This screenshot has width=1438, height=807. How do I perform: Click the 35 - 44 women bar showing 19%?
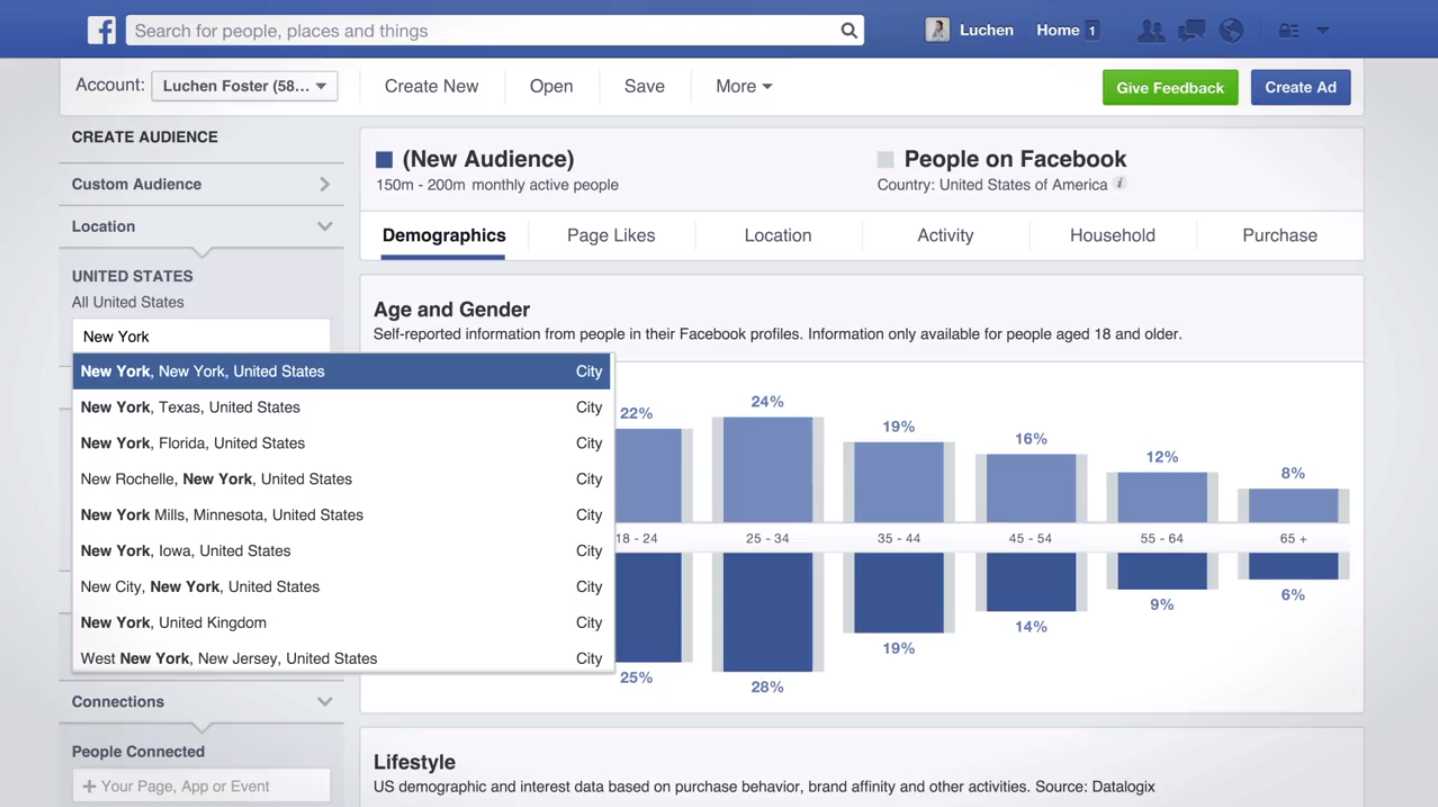coord(898,482)
